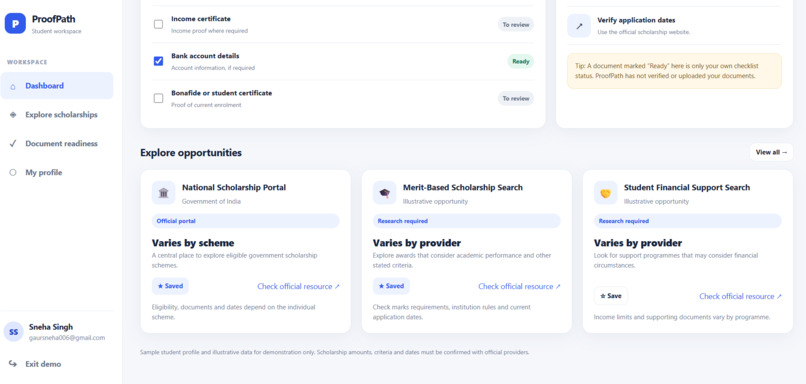Screen dimensions: 806x384
Task: Click the Bonafide or student certificate label
Action: tap(222, 93)
